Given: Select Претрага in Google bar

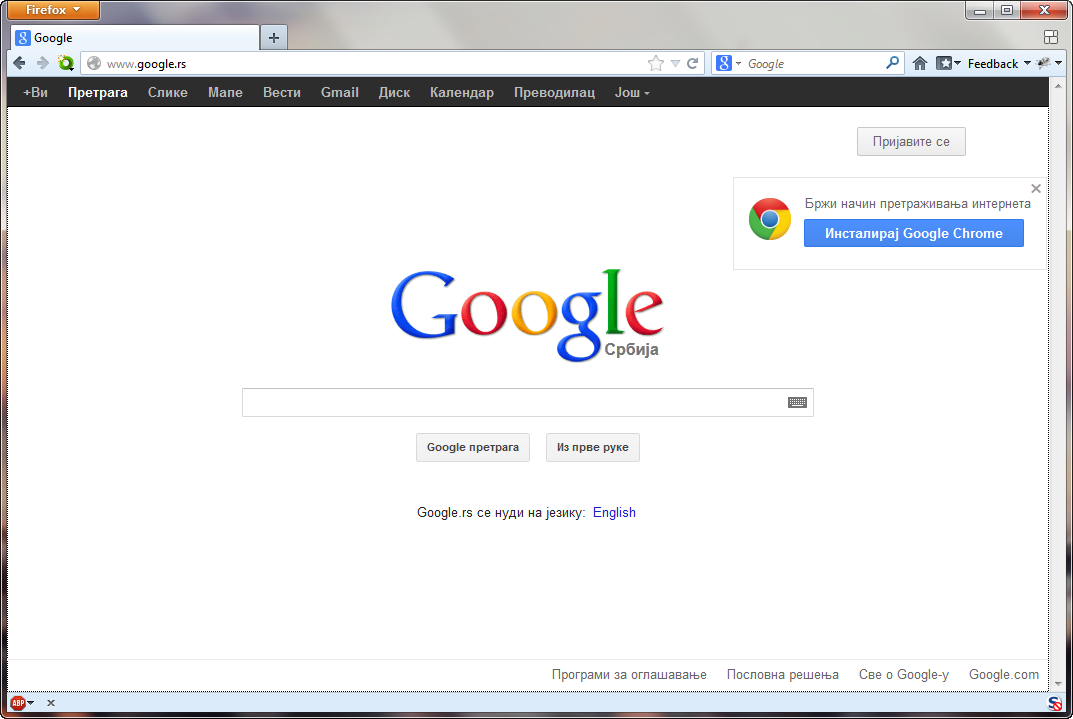Looking at the screenshot, I should pyautogui.click(x=98, y=92).
